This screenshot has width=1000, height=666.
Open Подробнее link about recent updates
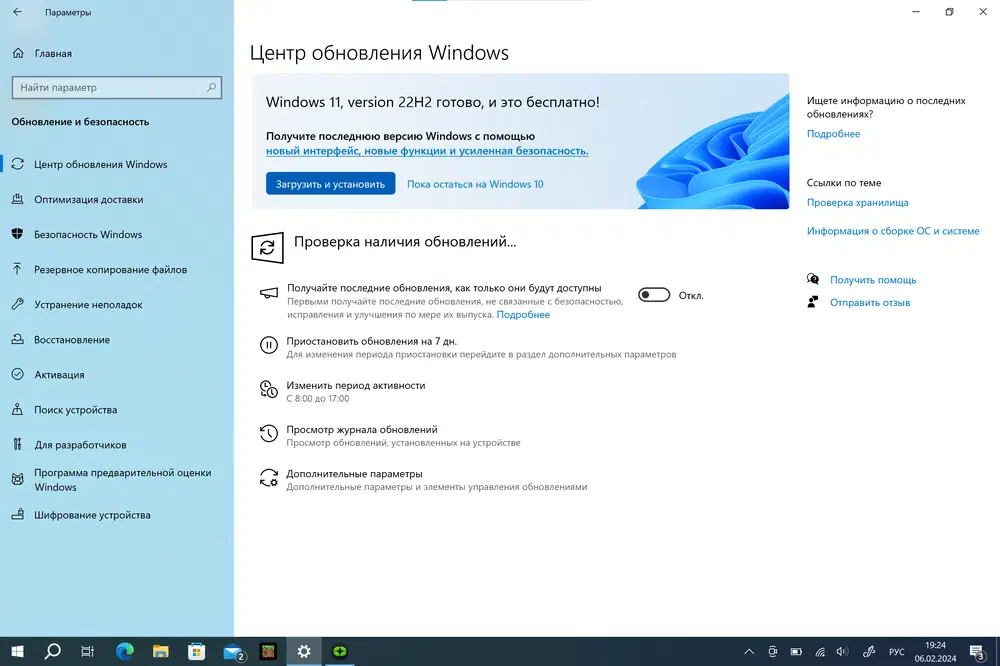[x=833, y=133]
